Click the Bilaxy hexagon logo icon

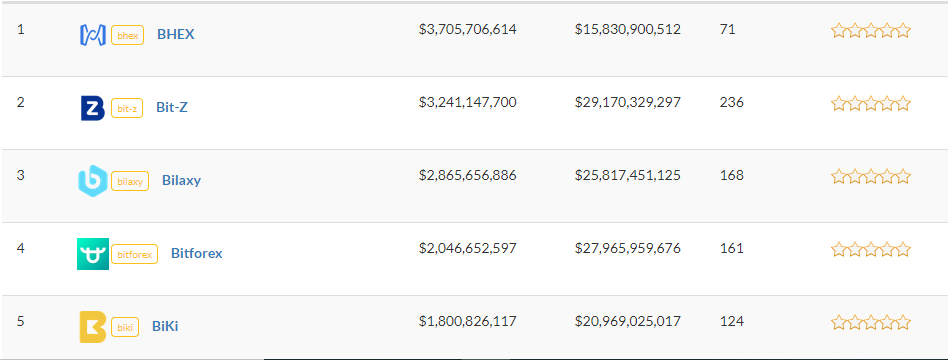pos(93,181)
